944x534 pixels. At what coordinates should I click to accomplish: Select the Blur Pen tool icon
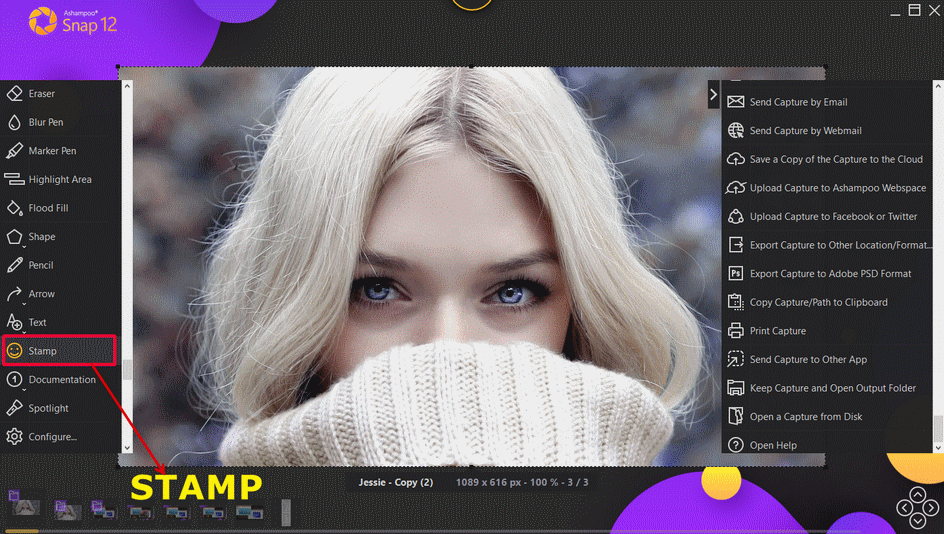coord(14,122)
